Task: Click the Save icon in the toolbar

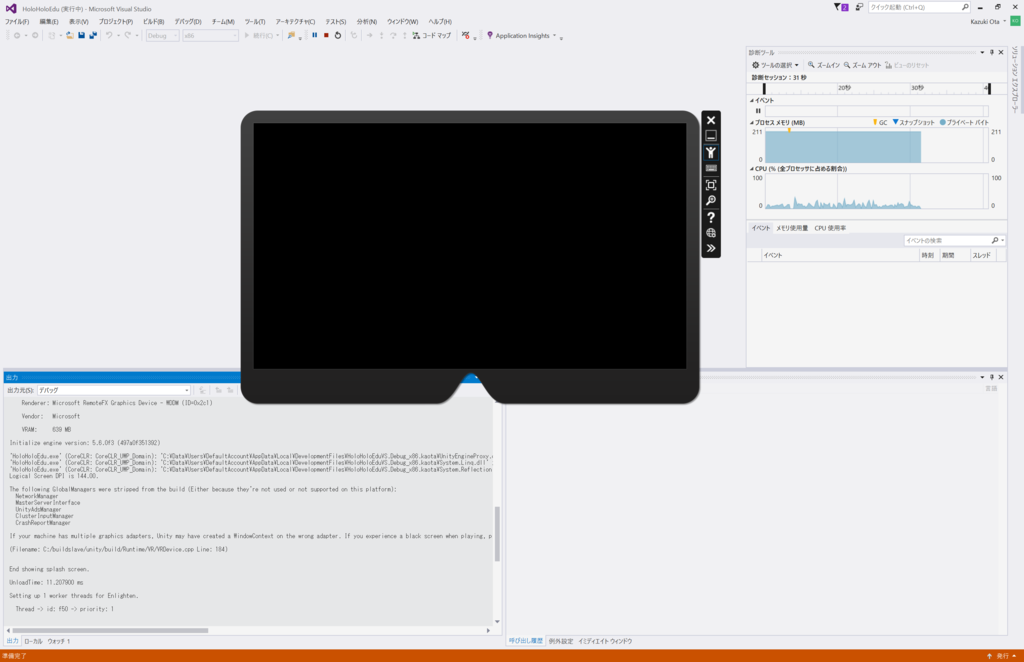Action: pos(82,35)
